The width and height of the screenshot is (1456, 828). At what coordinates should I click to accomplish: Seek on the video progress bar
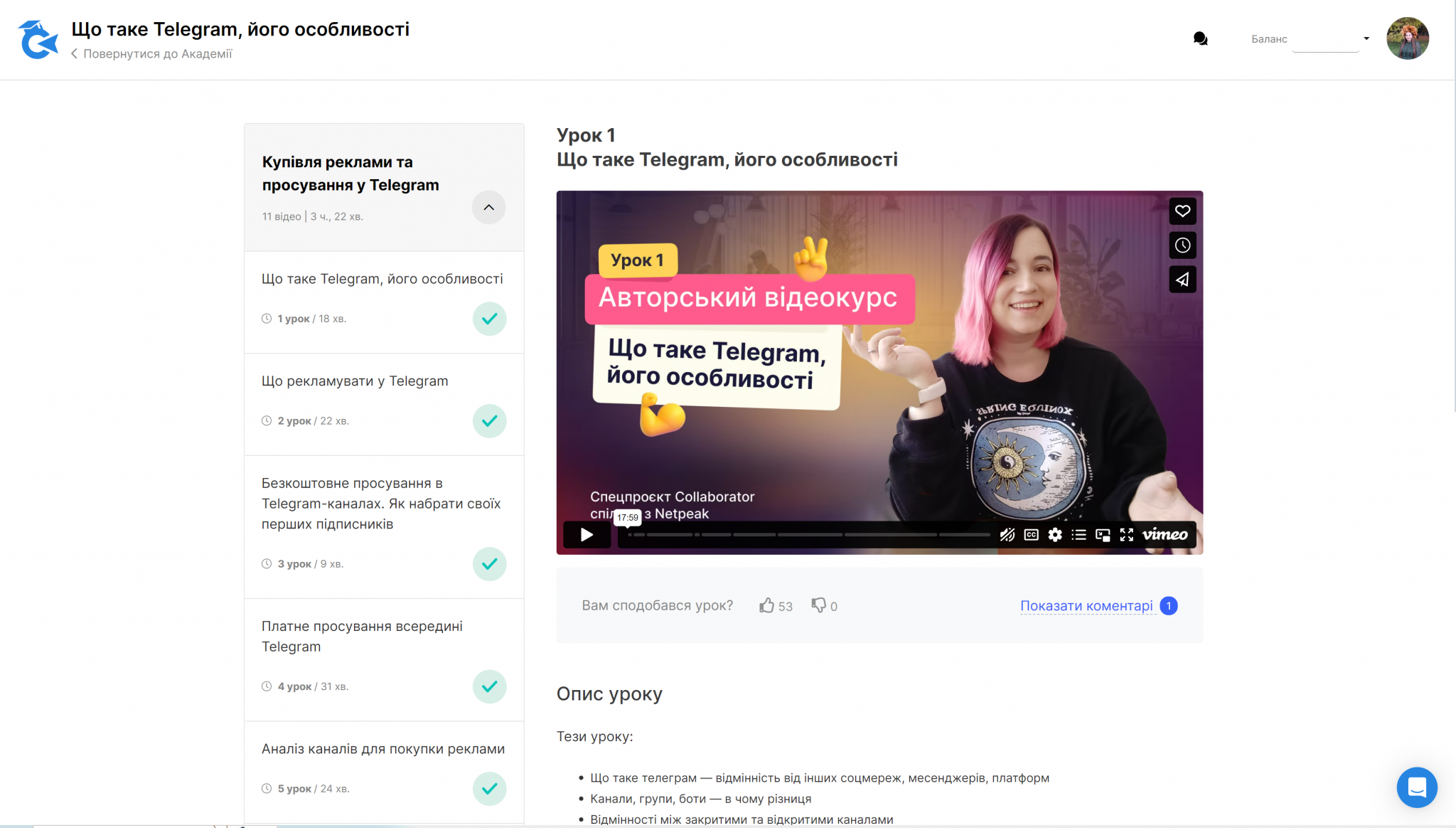809,535
